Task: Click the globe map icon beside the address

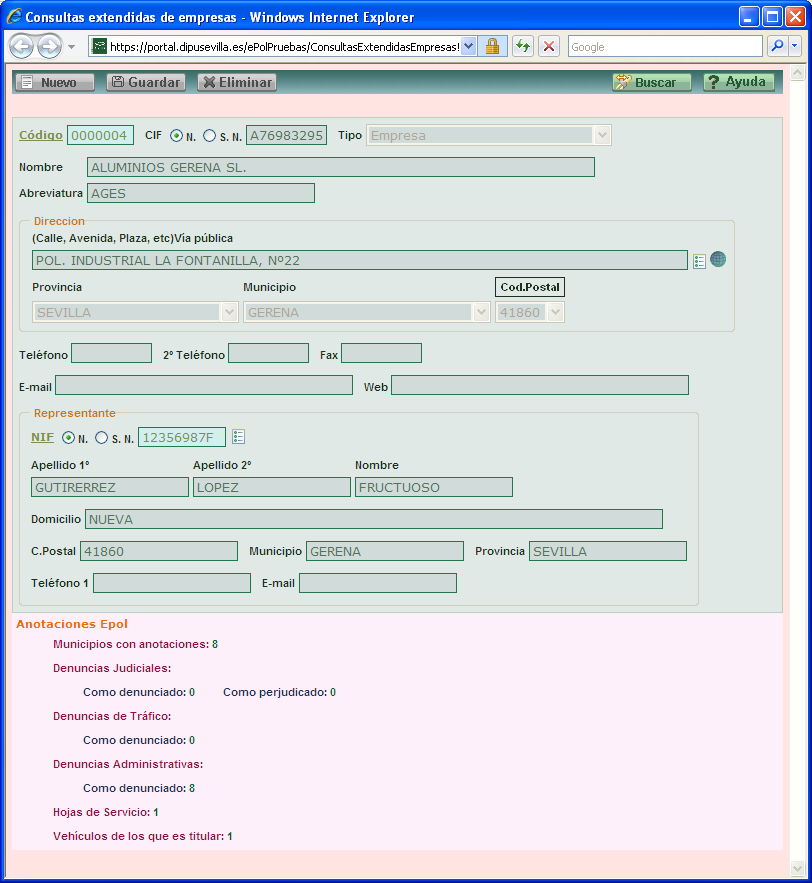Action: pyautogui.click(x=718, y=260)
